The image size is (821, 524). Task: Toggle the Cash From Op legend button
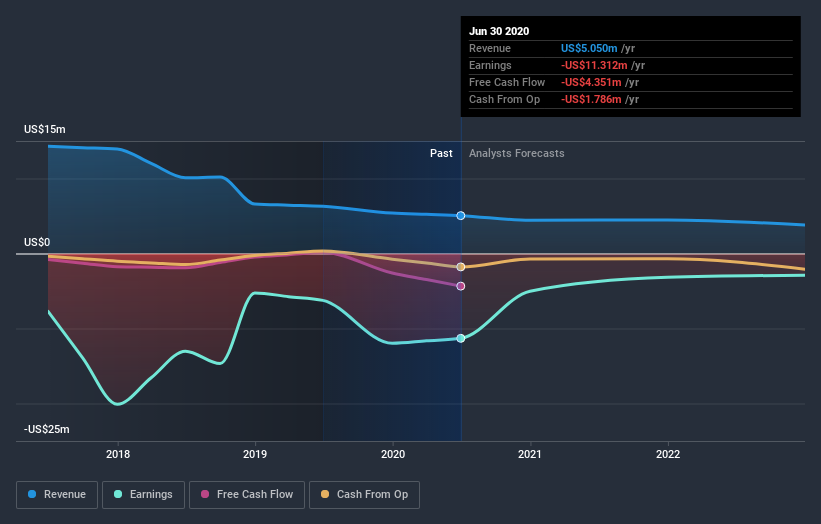point(364,495)
